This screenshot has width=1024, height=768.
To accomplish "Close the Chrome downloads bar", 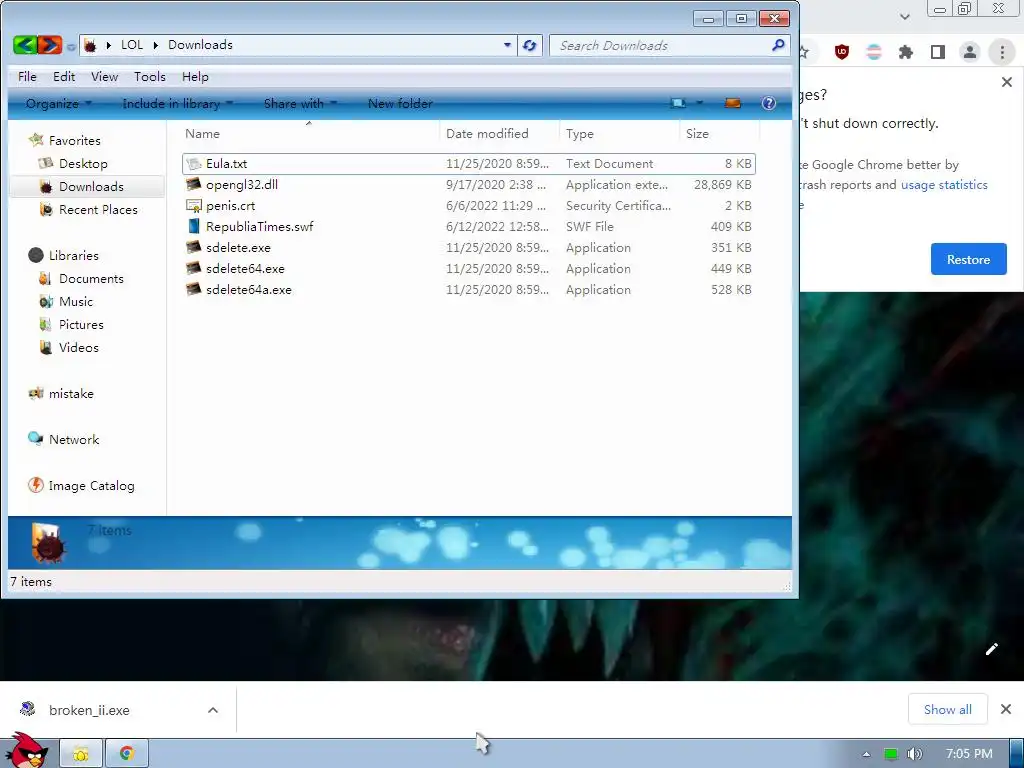I will click(1006, 709).
